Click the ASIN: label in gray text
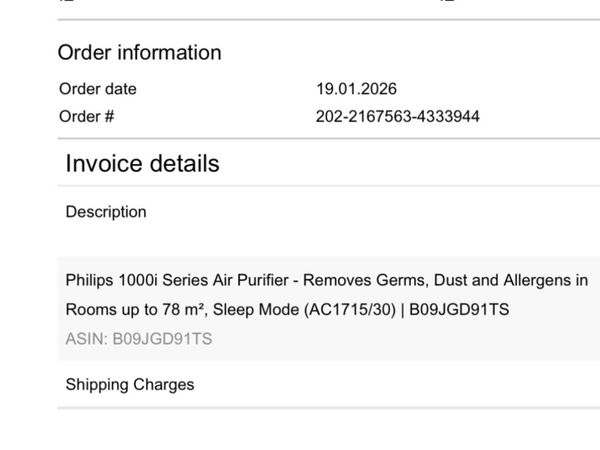This screenshot has width=600, height=450. point(86,339)
